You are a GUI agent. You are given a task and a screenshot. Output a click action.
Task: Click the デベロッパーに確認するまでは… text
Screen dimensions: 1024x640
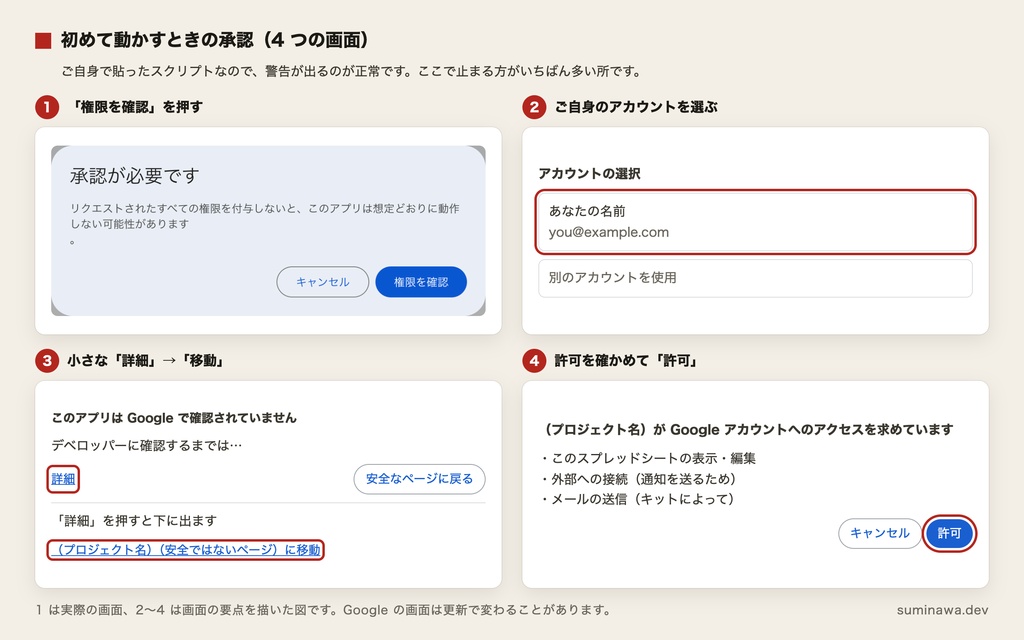(x=146, y=445)
